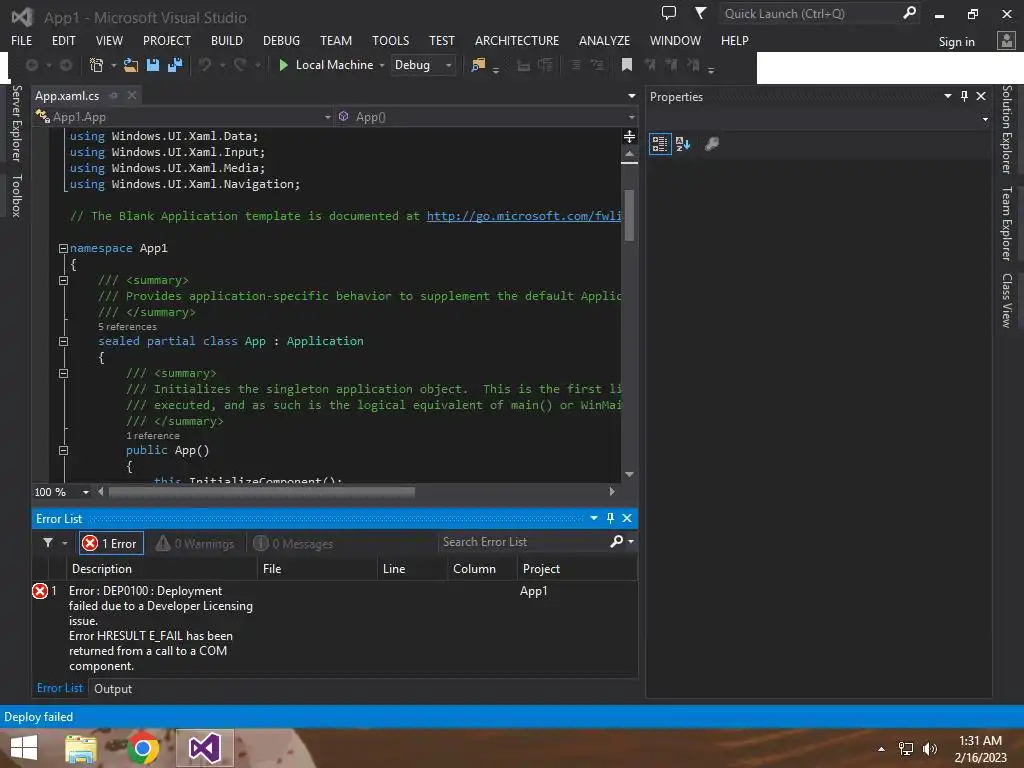Collapse the public App() constructor block
The width and height of the screenshot is (1024, 768).
(63, 450)
